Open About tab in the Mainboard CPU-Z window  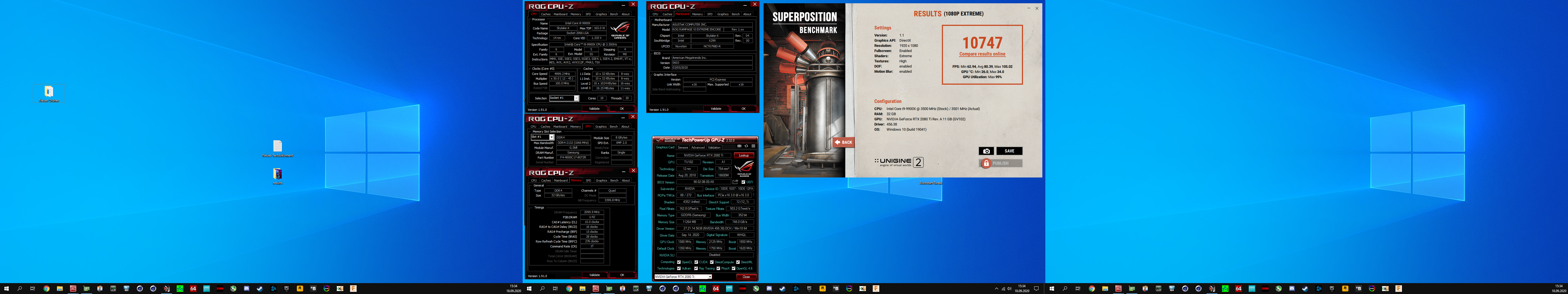747,14
